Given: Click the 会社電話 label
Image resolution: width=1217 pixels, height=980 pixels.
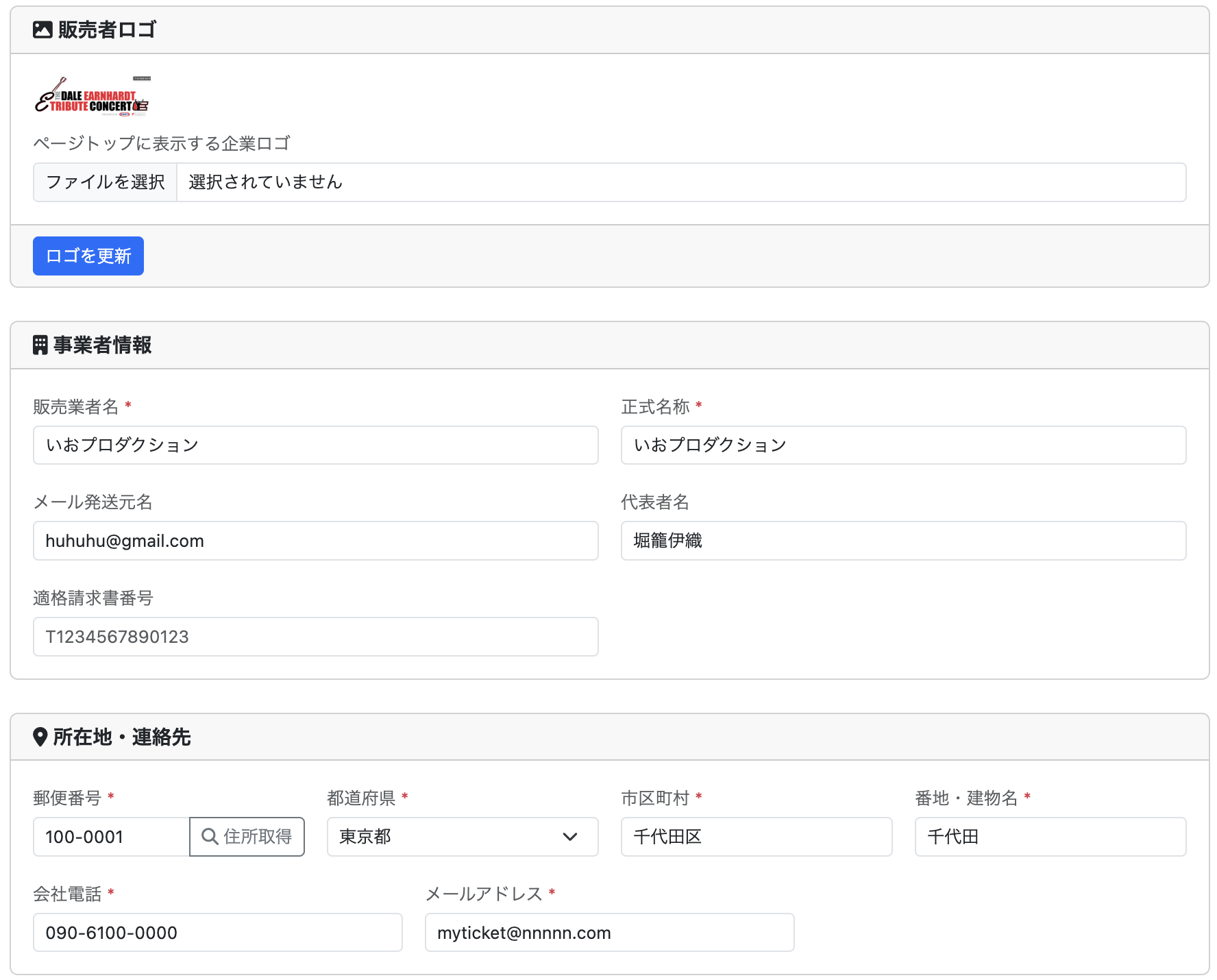Looking at the screenshot, I should (x=67, y=894).
